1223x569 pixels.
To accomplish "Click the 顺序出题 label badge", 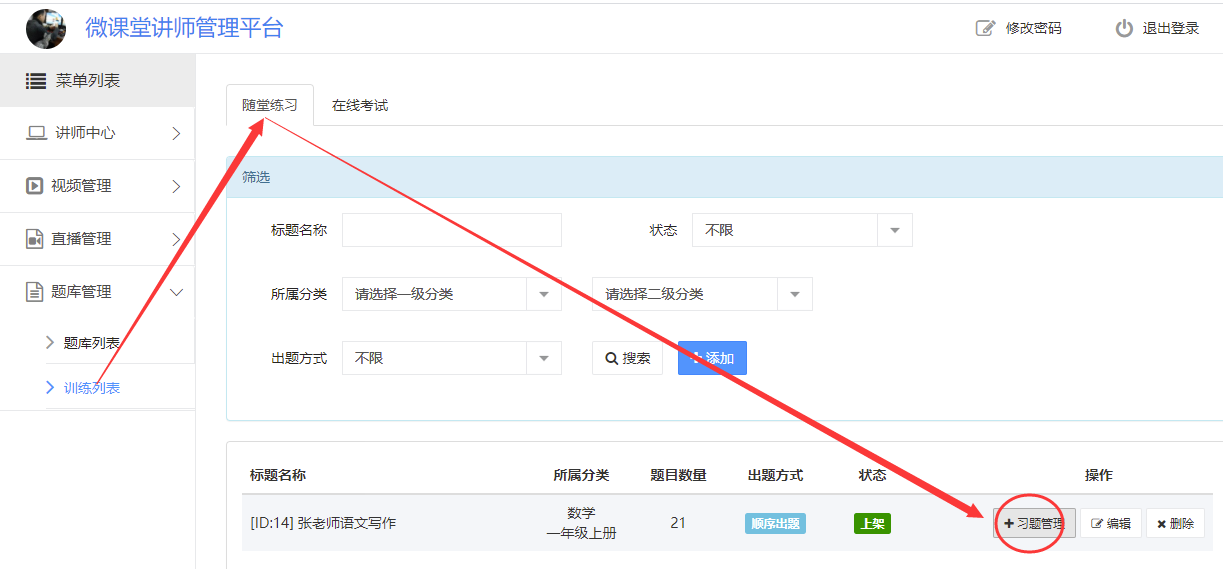I will tap(775, 523).
